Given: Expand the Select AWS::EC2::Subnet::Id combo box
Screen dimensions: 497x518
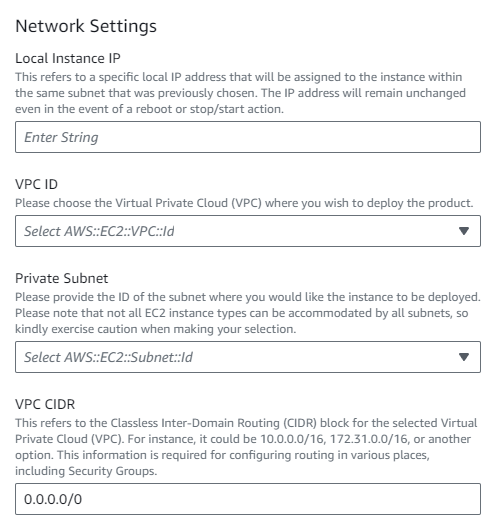Looking at the screenshot, I should click(248, 357).
